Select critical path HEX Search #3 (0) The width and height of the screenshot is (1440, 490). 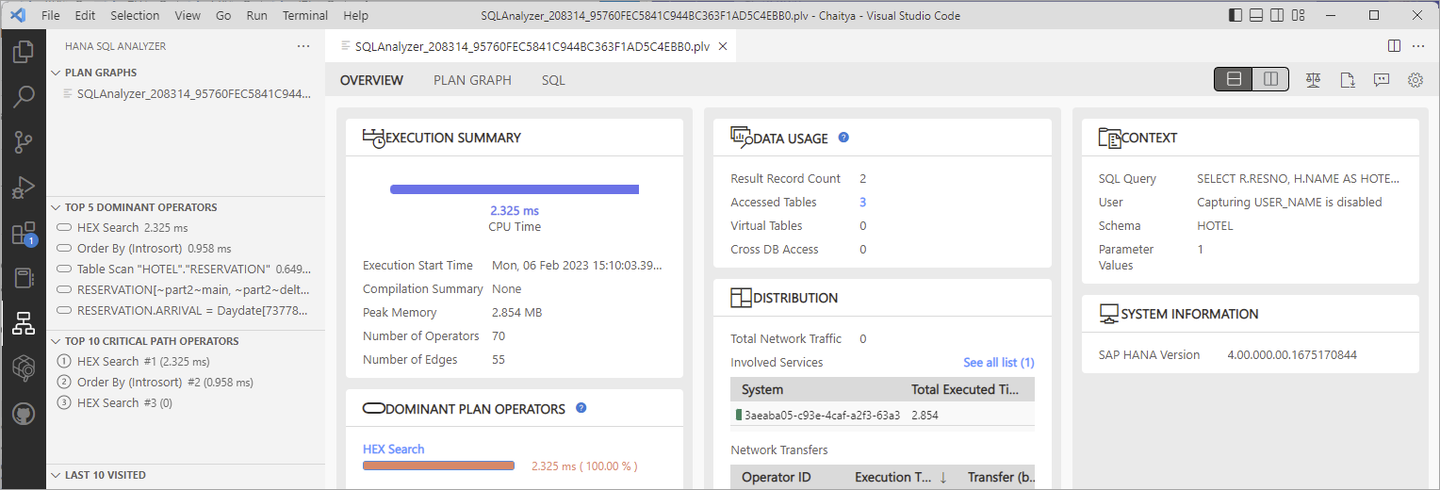pos(187,402)
